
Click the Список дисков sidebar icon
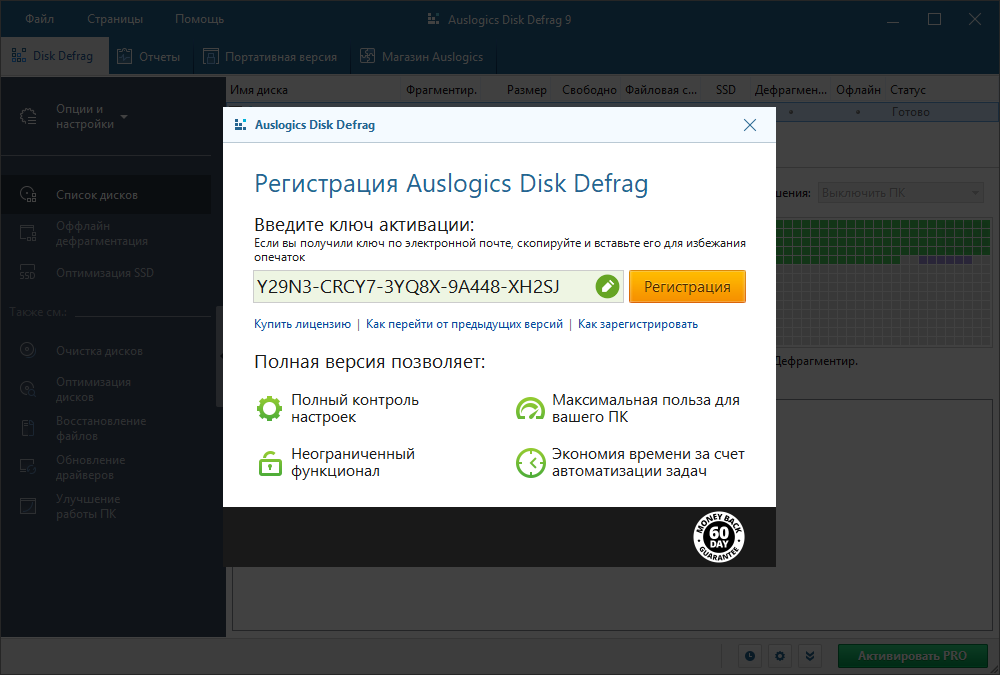(x=28, y=194)
